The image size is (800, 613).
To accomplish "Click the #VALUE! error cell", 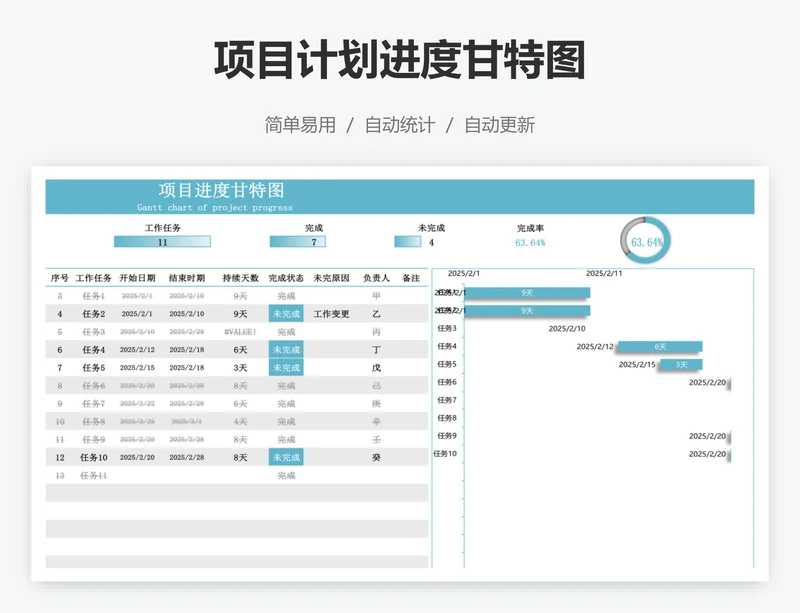I will [240, 332].
